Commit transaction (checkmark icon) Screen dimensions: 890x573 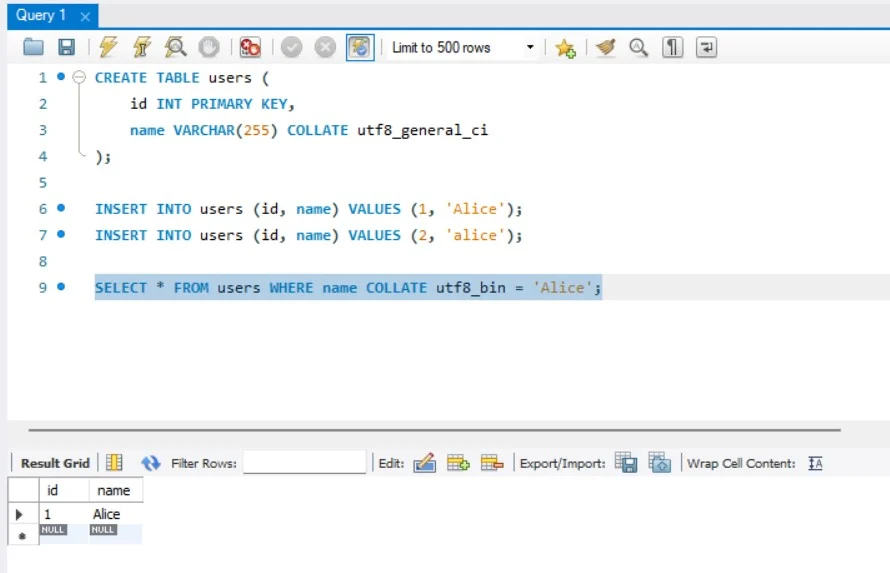[292, 47]
